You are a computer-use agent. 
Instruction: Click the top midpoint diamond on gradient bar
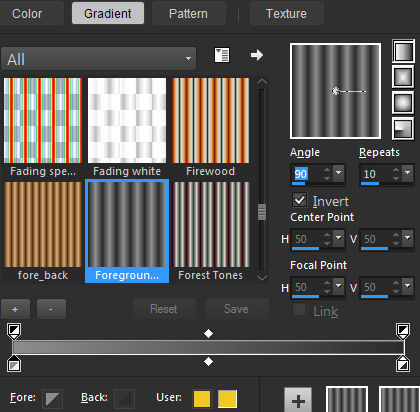(x=208, y=333)
